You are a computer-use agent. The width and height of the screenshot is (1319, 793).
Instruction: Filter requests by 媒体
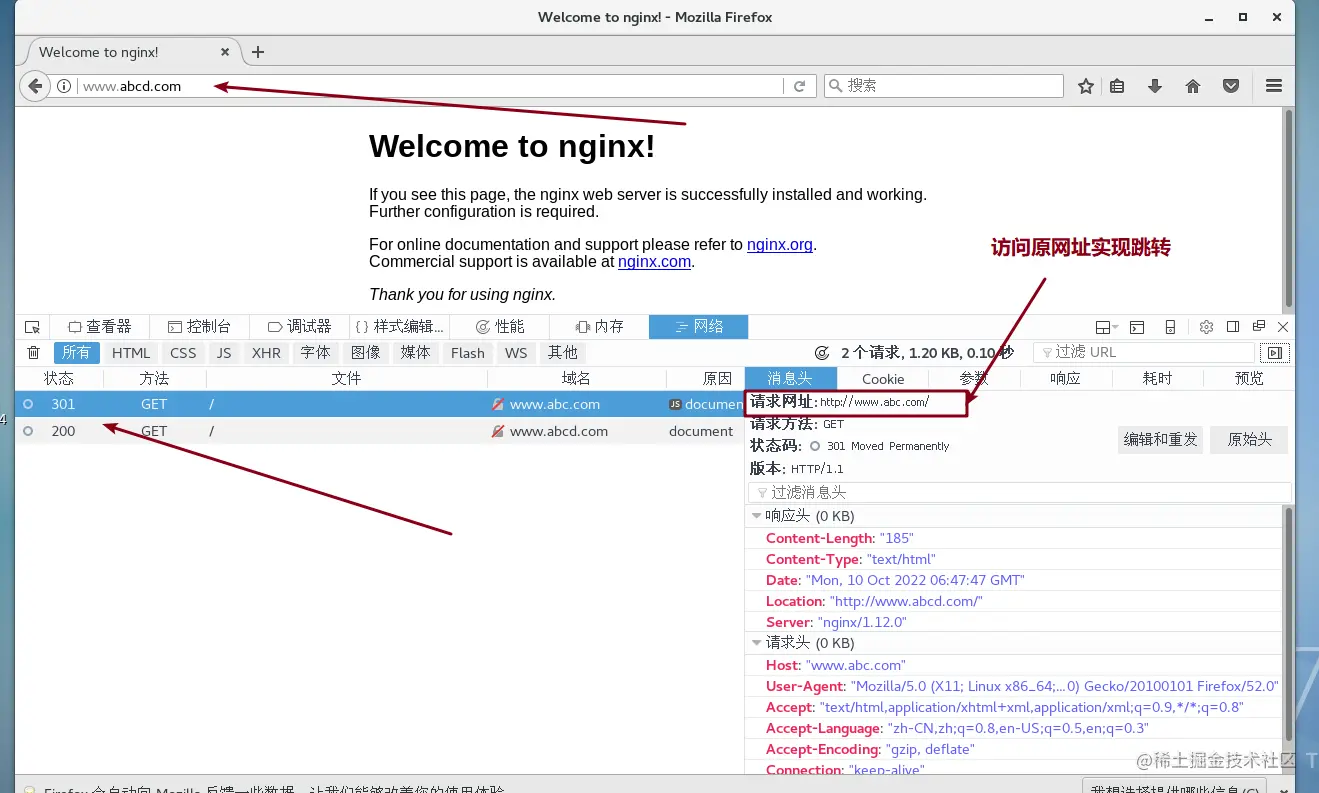pyautogui.click(x=415, y=352)
